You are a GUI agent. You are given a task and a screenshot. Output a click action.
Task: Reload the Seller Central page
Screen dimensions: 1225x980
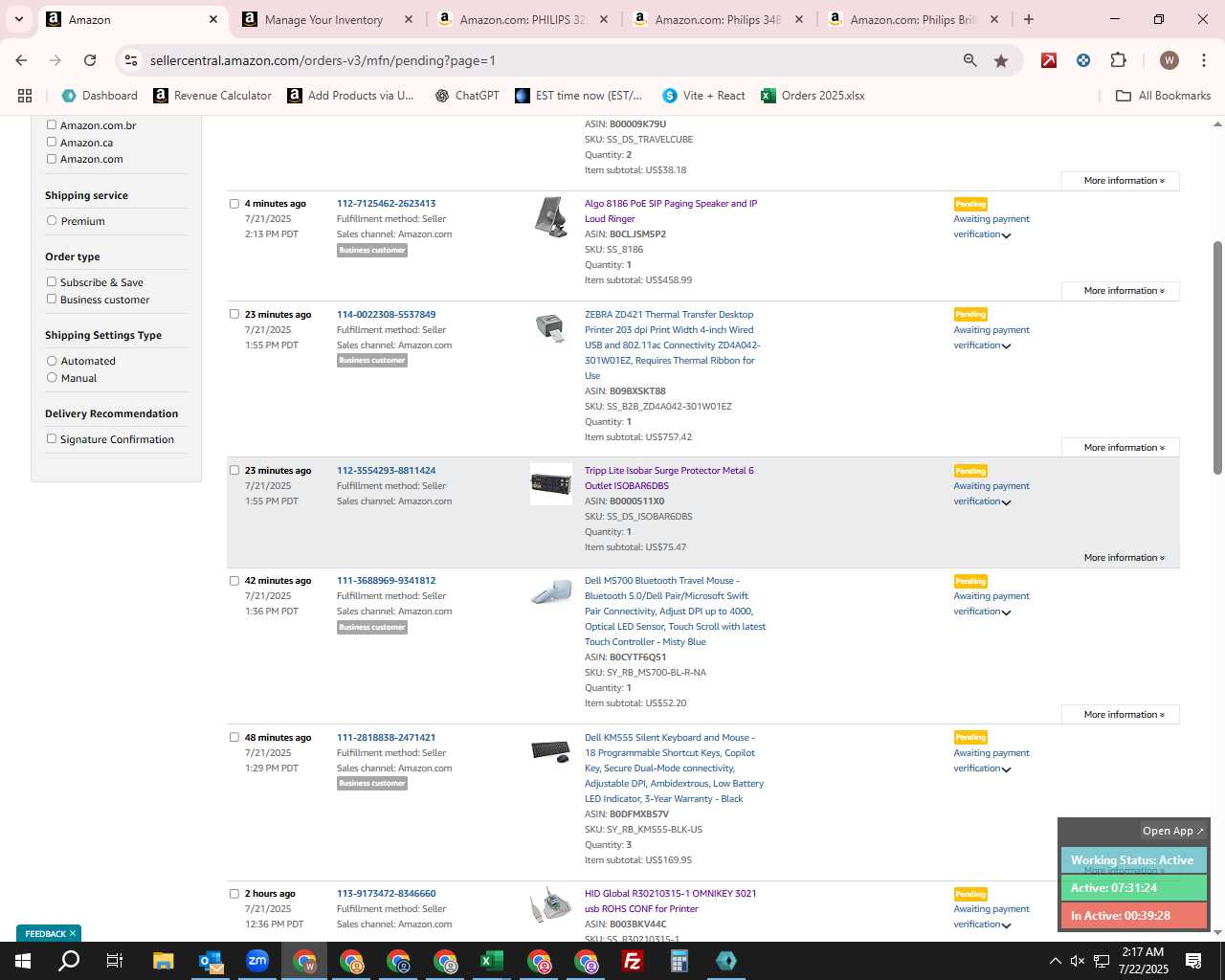90,60
